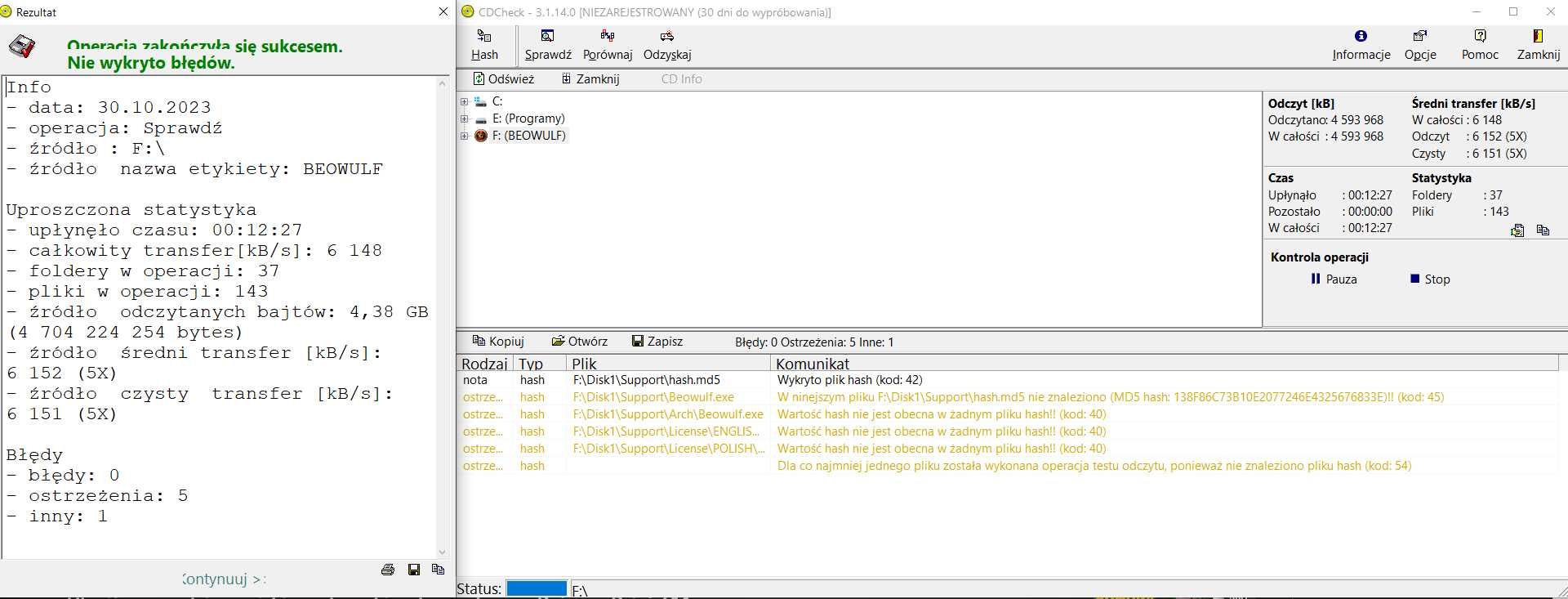Expand the E: (Programy) drive node
This screenshot has width=1568, height=599.
(464, 119)
